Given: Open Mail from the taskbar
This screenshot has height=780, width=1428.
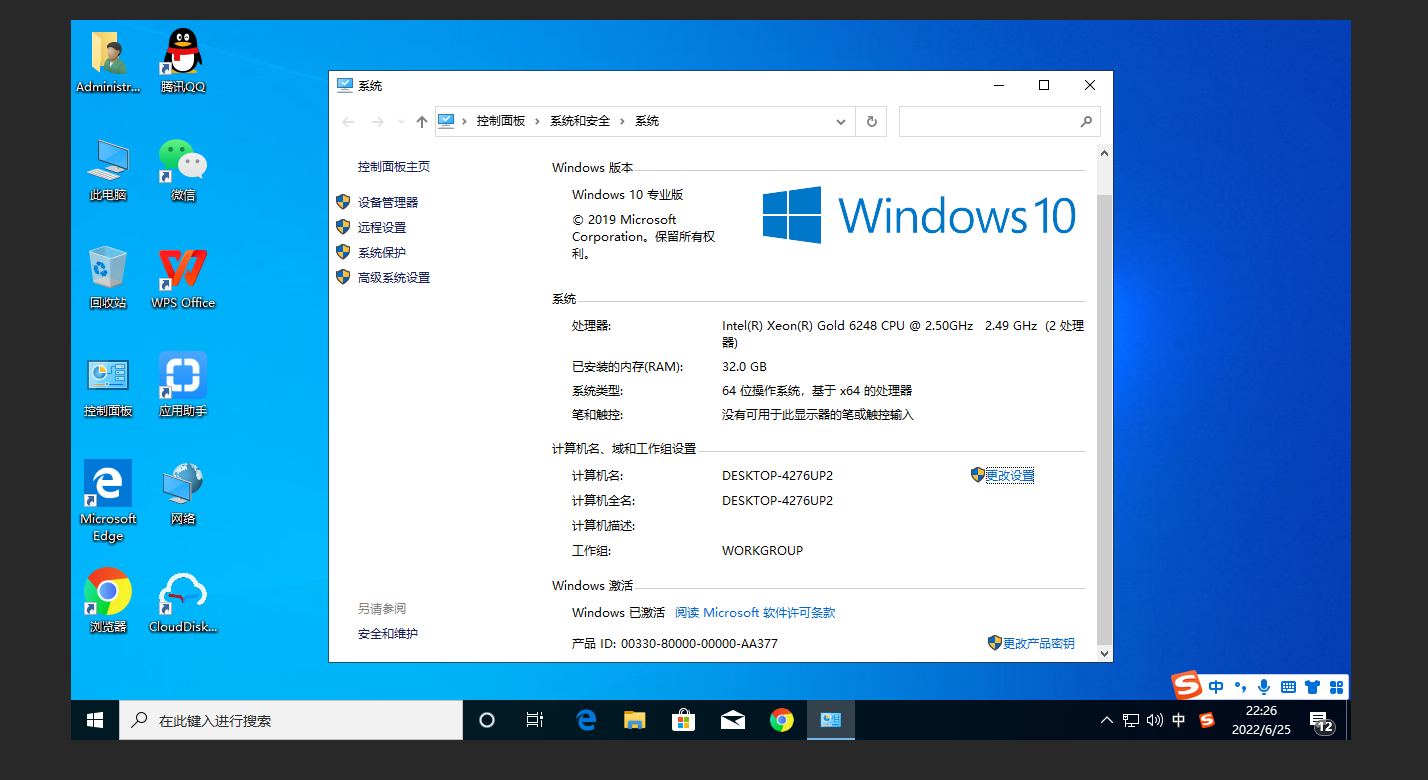Looking at the screenshot, I should [733, 720].
